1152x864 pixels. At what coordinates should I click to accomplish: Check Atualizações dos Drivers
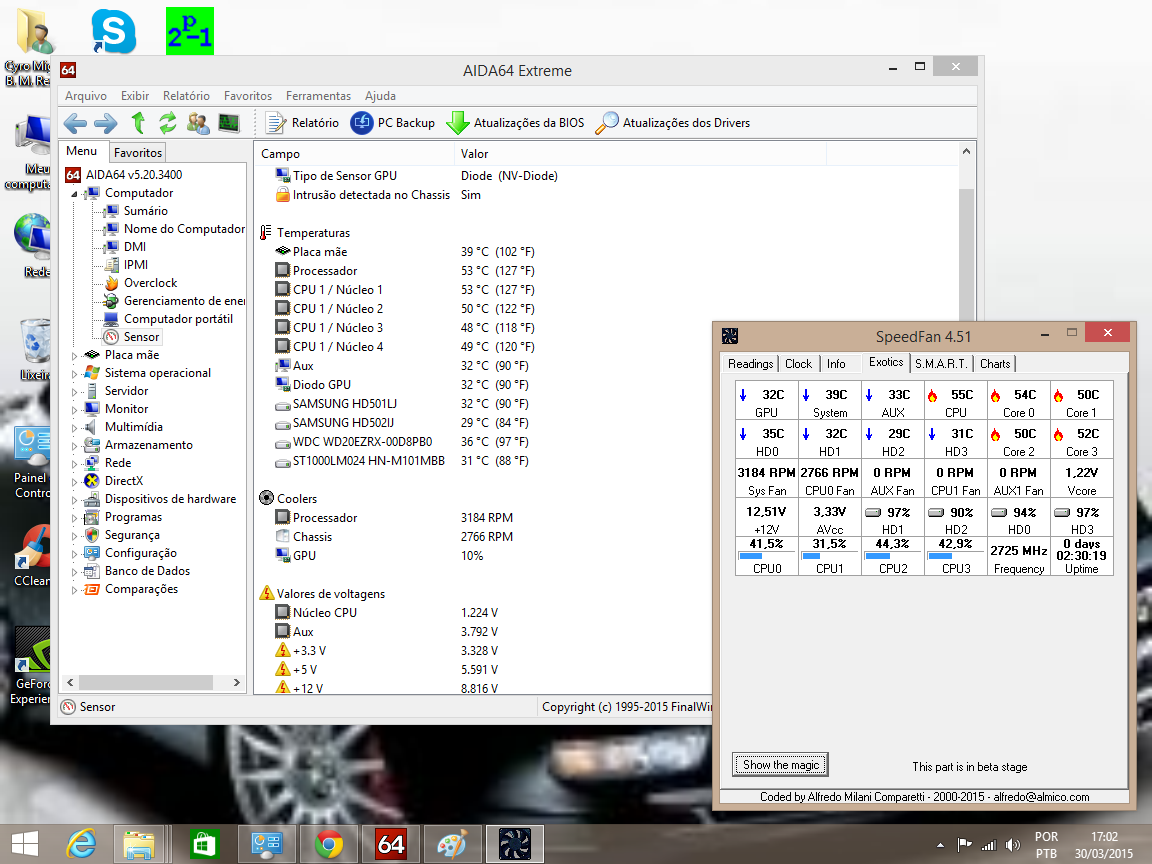pyautogui.click(x=673, y=123)
